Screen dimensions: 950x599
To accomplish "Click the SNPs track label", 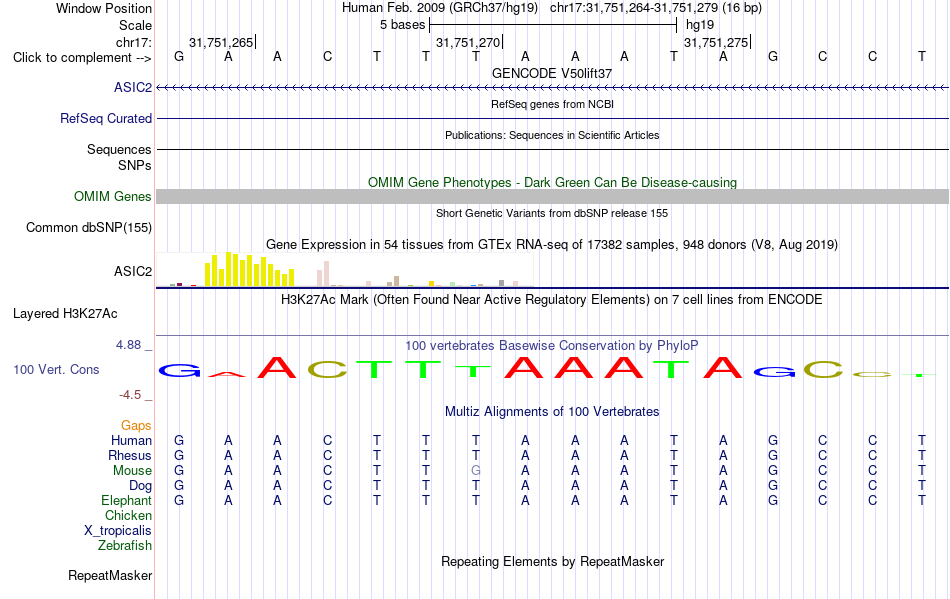I will (135, 165).
